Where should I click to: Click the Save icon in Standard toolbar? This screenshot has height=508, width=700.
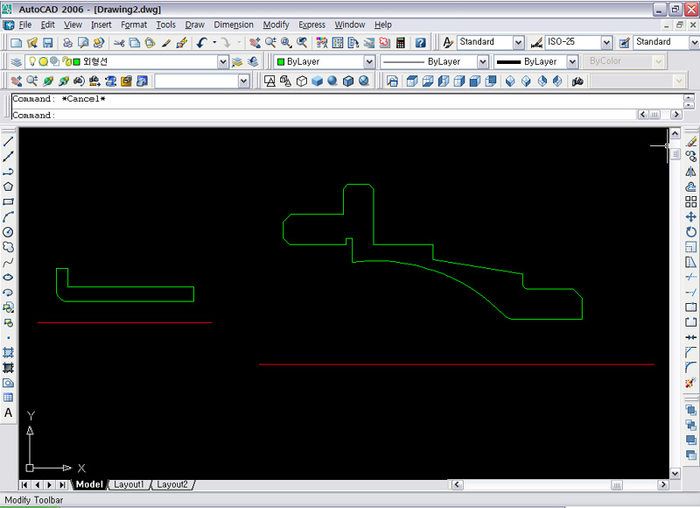click(48, 43)
